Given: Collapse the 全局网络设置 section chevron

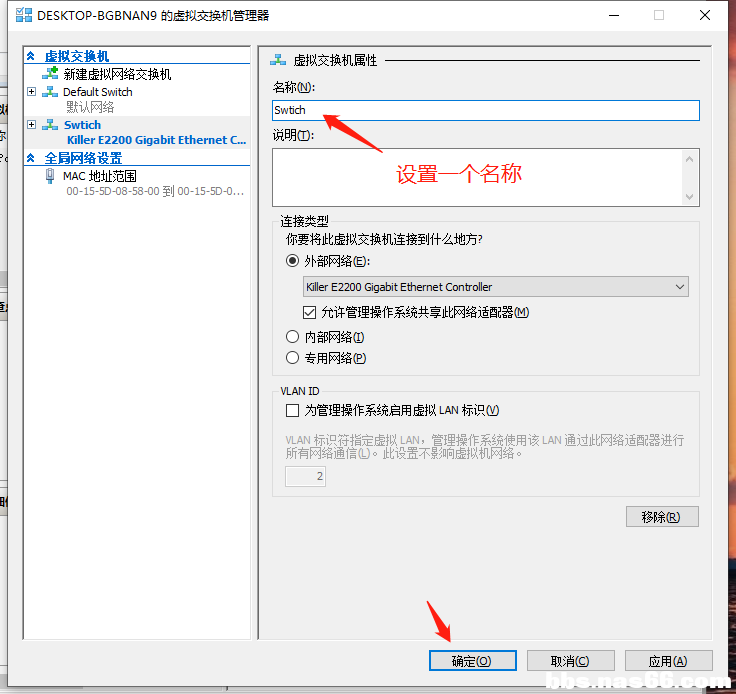Looking at the screenshot, I should (31, 158).
